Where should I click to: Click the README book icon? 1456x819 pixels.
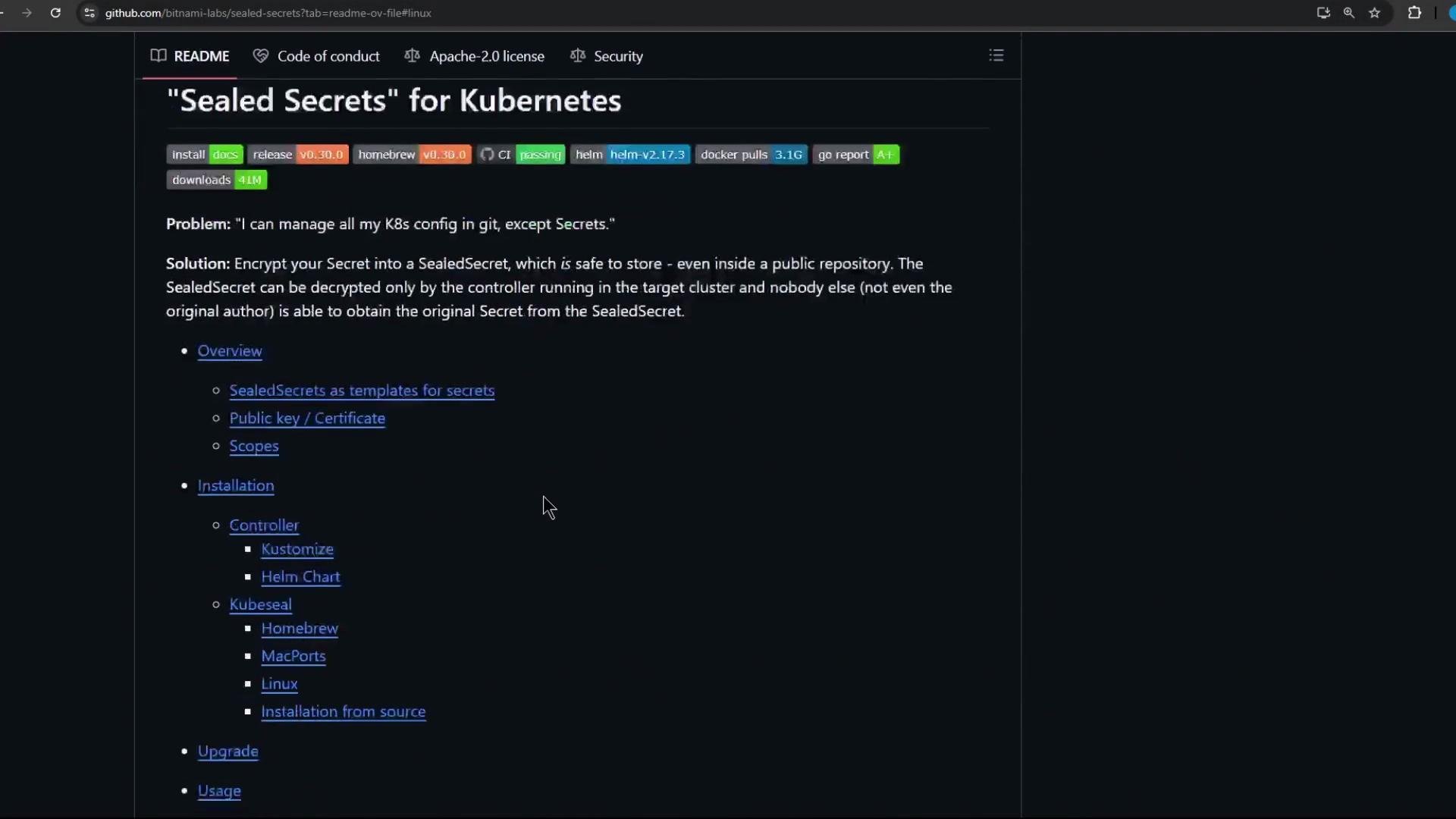click(x=158, y=55)
